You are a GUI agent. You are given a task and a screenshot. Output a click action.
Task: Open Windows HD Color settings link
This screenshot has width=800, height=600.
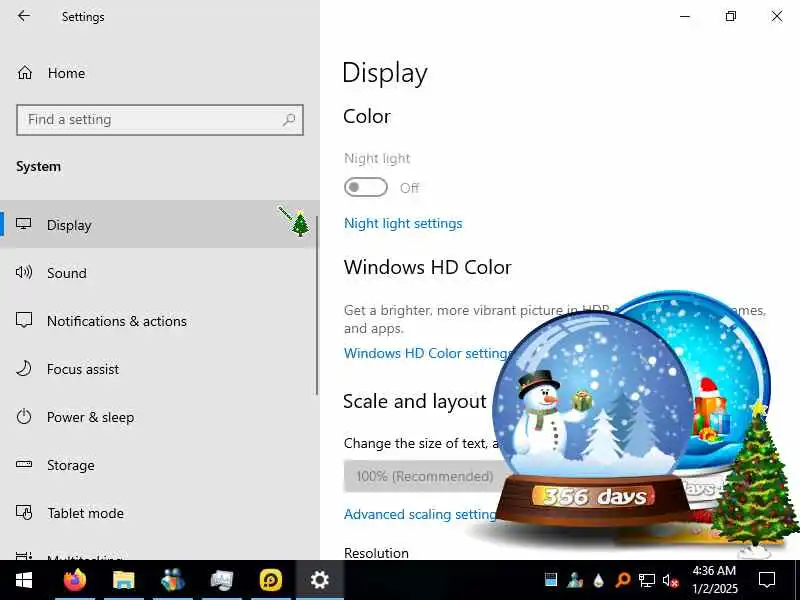tap(427, 353)
